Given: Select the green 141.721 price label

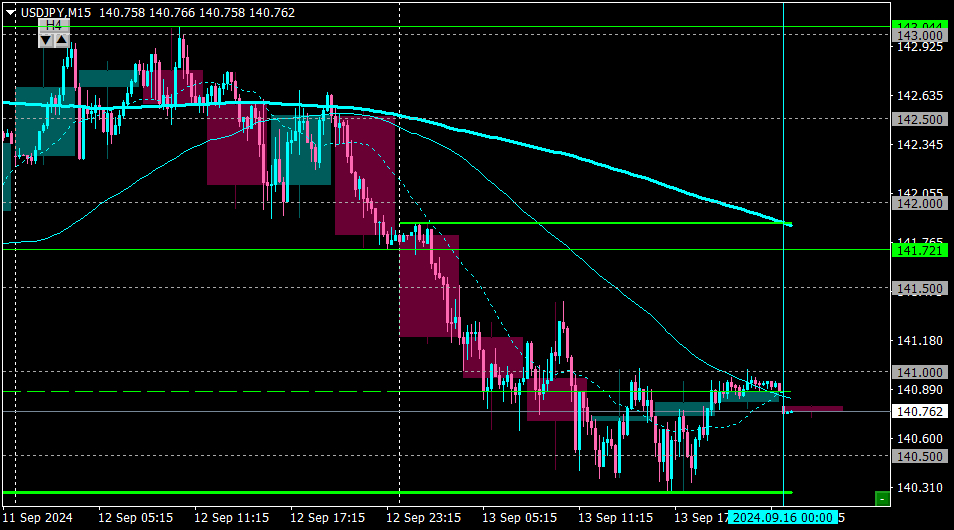Looking at the screenshot, I should coord(919,250).
